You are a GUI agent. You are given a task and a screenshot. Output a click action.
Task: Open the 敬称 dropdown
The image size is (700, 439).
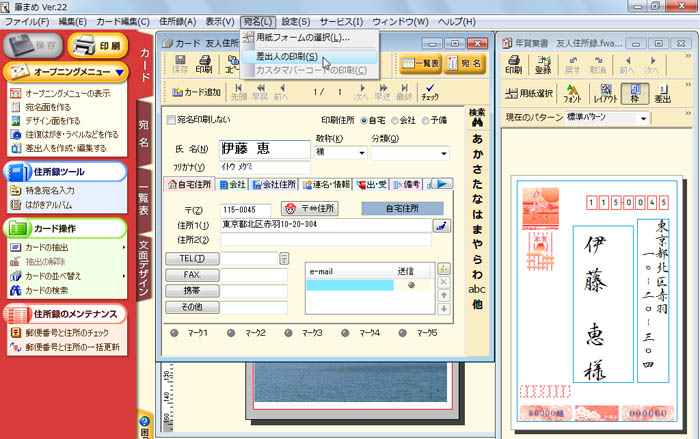362,153
